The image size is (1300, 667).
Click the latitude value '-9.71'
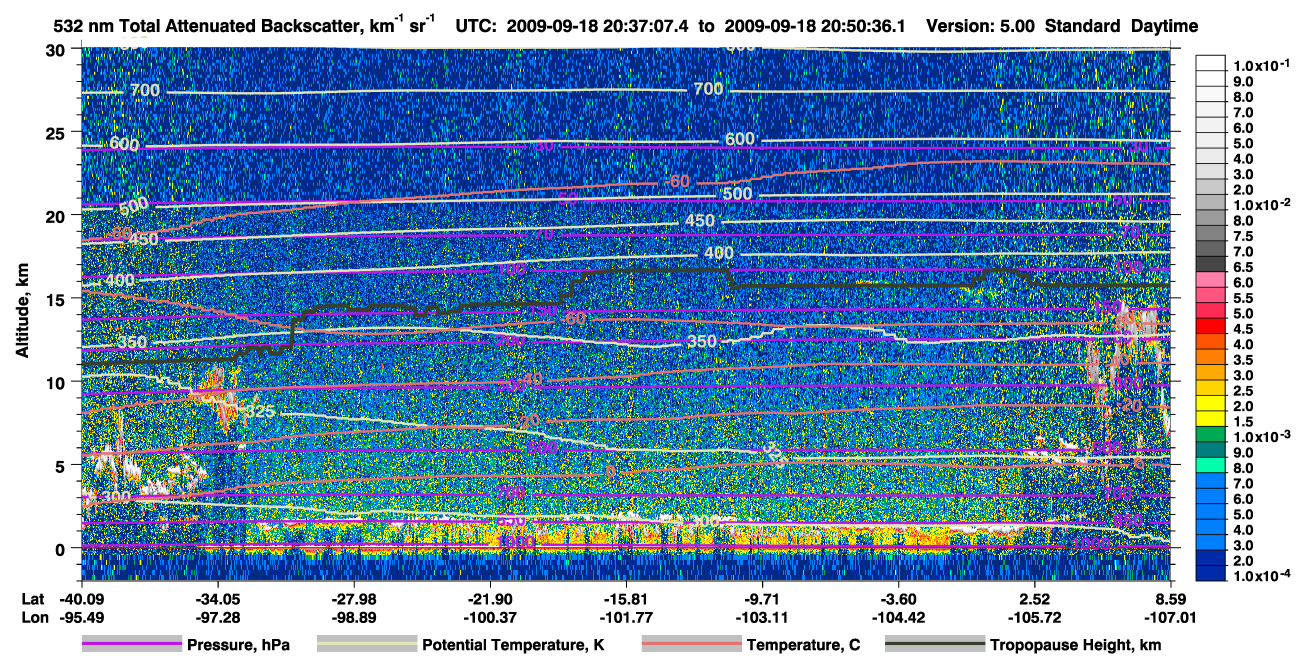pyautogui.click(x=762, y=598)
